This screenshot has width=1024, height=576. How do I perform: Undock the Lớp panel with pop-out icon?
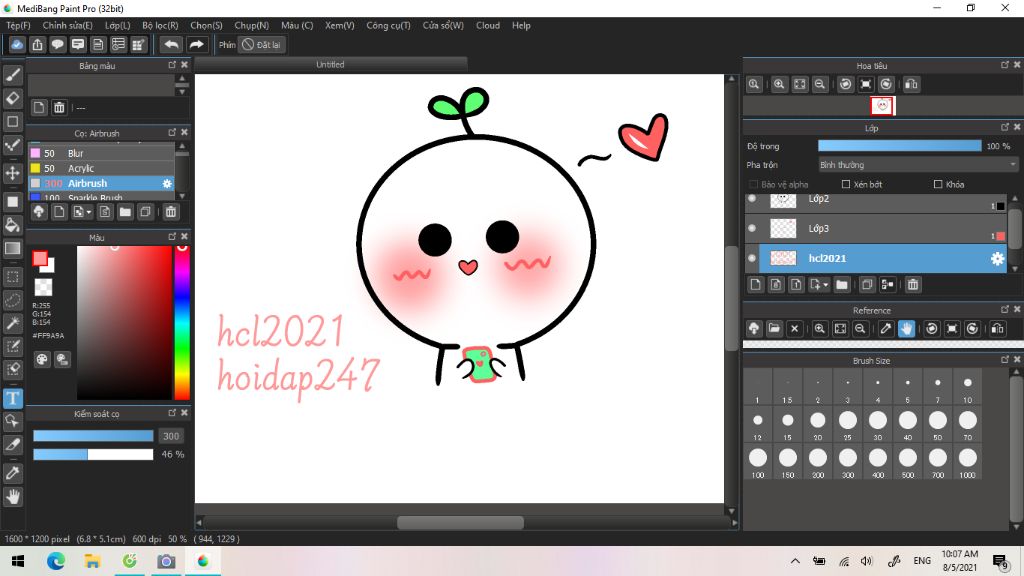1004,128
